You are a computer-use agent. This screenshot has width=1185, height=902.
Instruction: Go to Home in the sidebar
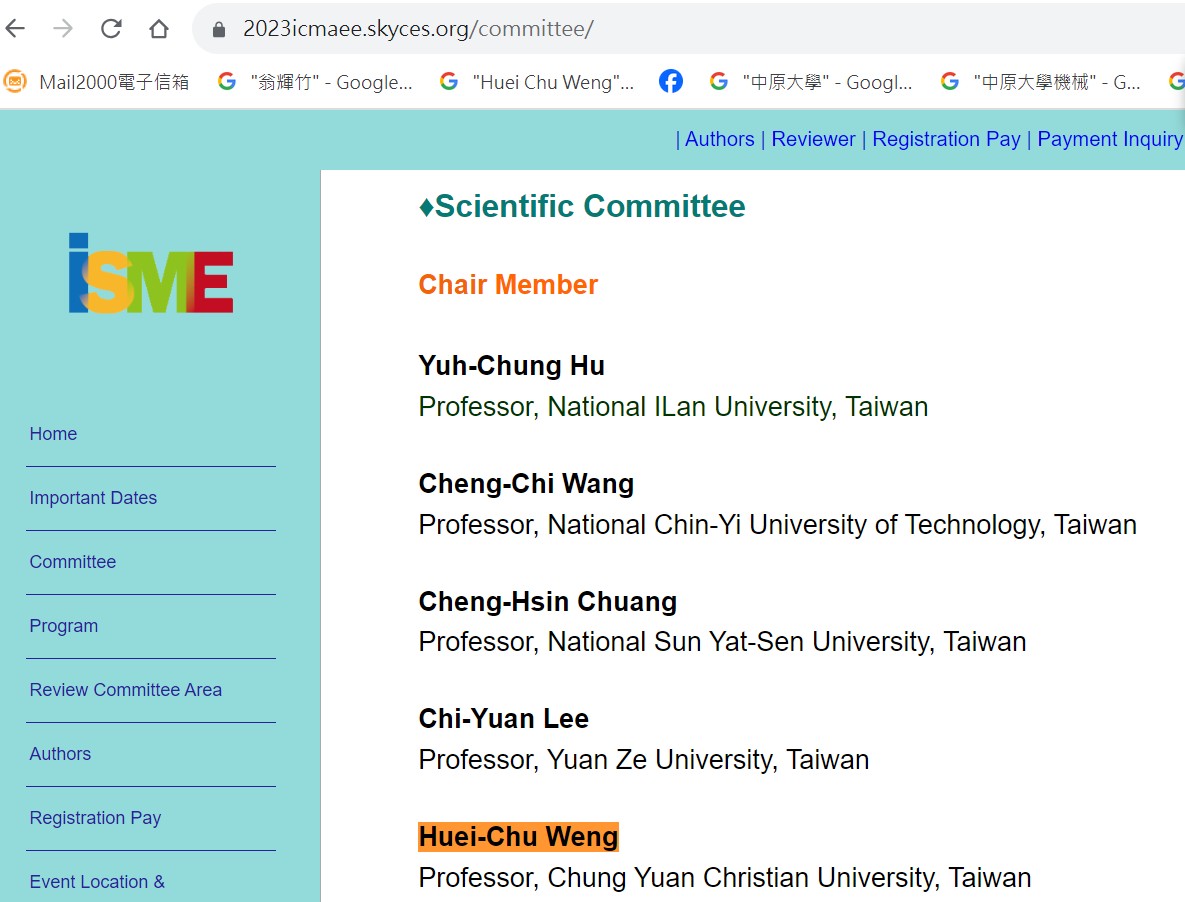tap(53, 434)
